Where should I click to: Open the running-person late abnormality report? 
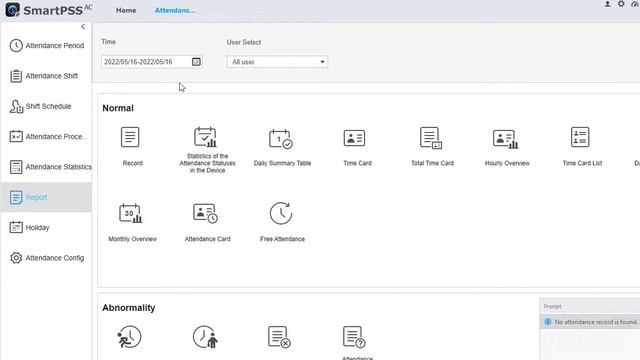(129, 337)
